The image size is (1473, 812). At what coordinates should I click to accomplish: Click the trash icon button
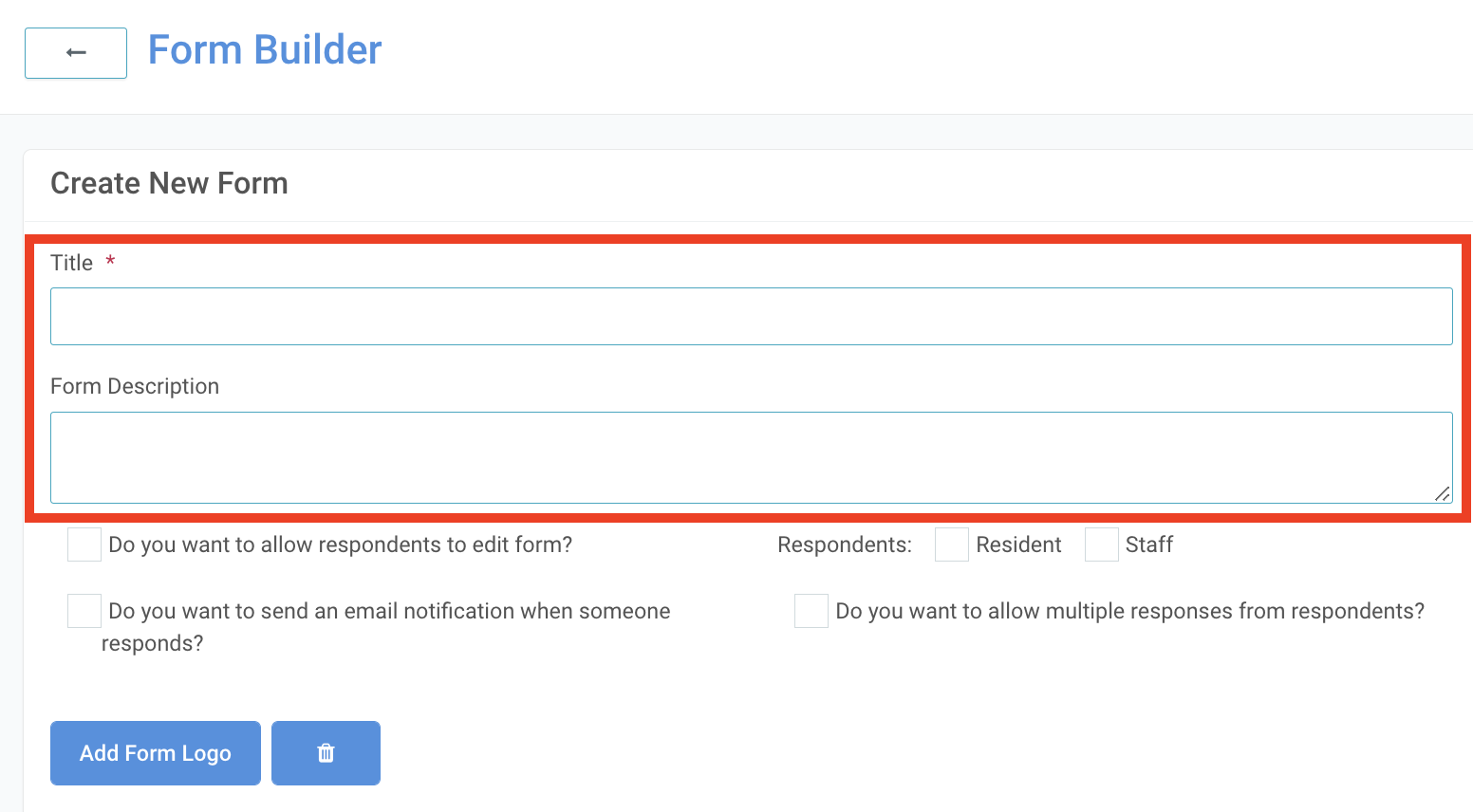coord(326,753)
